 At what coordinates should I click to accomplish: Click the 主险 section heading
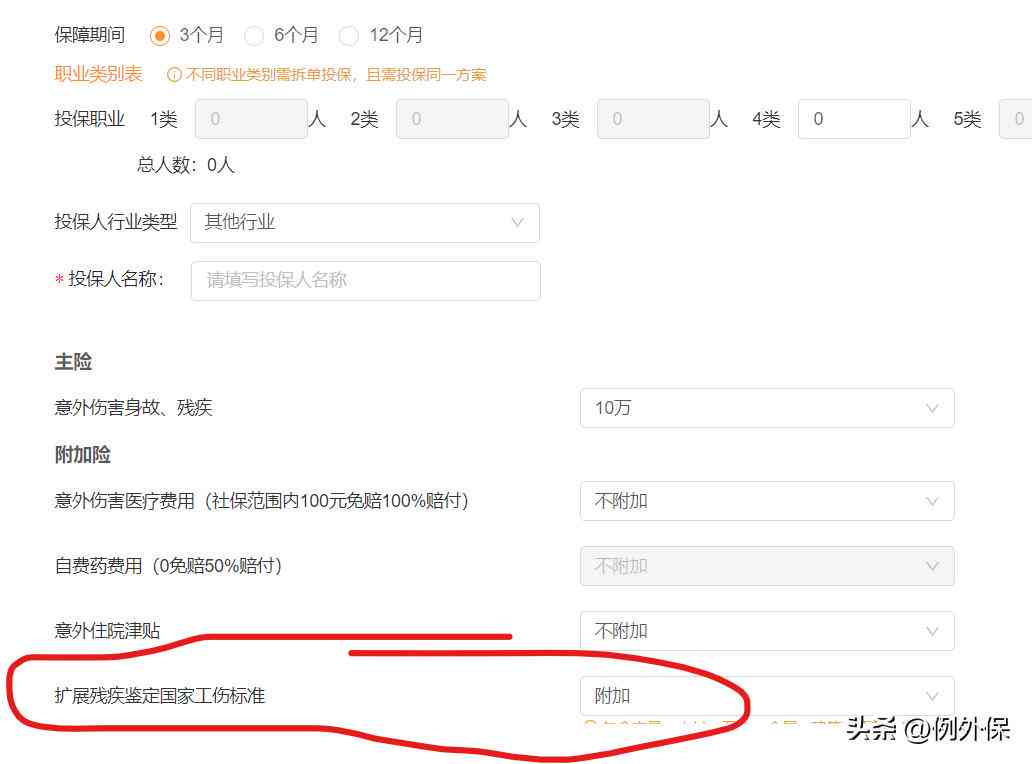pos(73,361)
